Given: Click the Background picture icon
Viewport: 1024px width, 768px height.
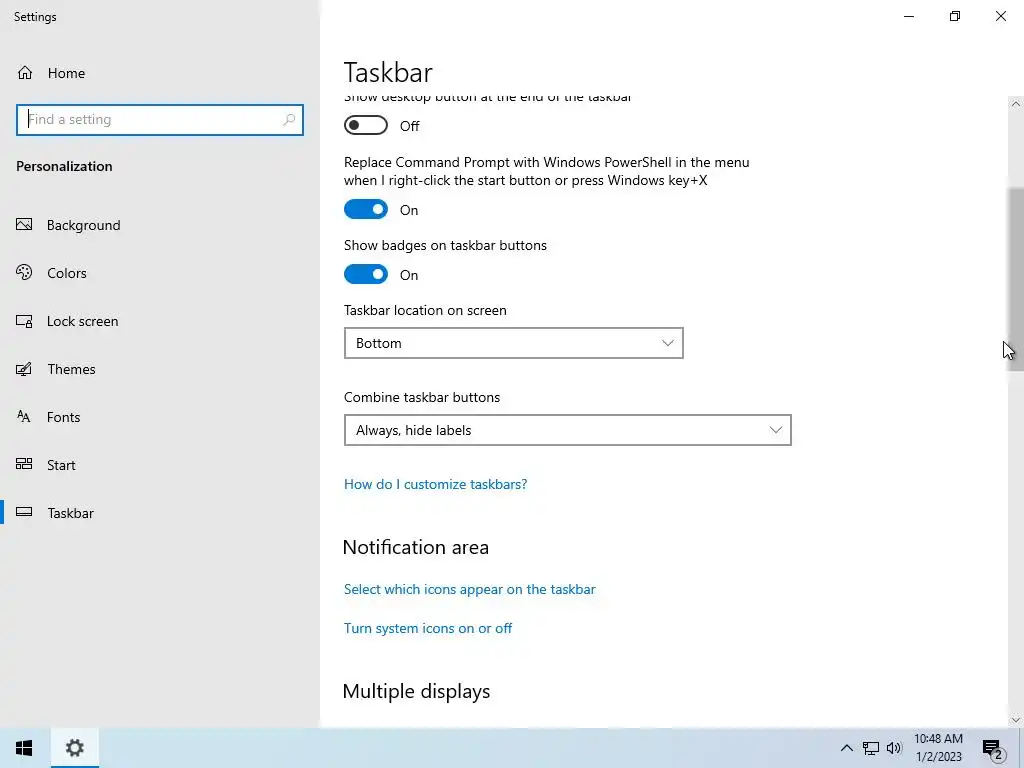Looking at the screenshot, I should click(x=24, y=225).
